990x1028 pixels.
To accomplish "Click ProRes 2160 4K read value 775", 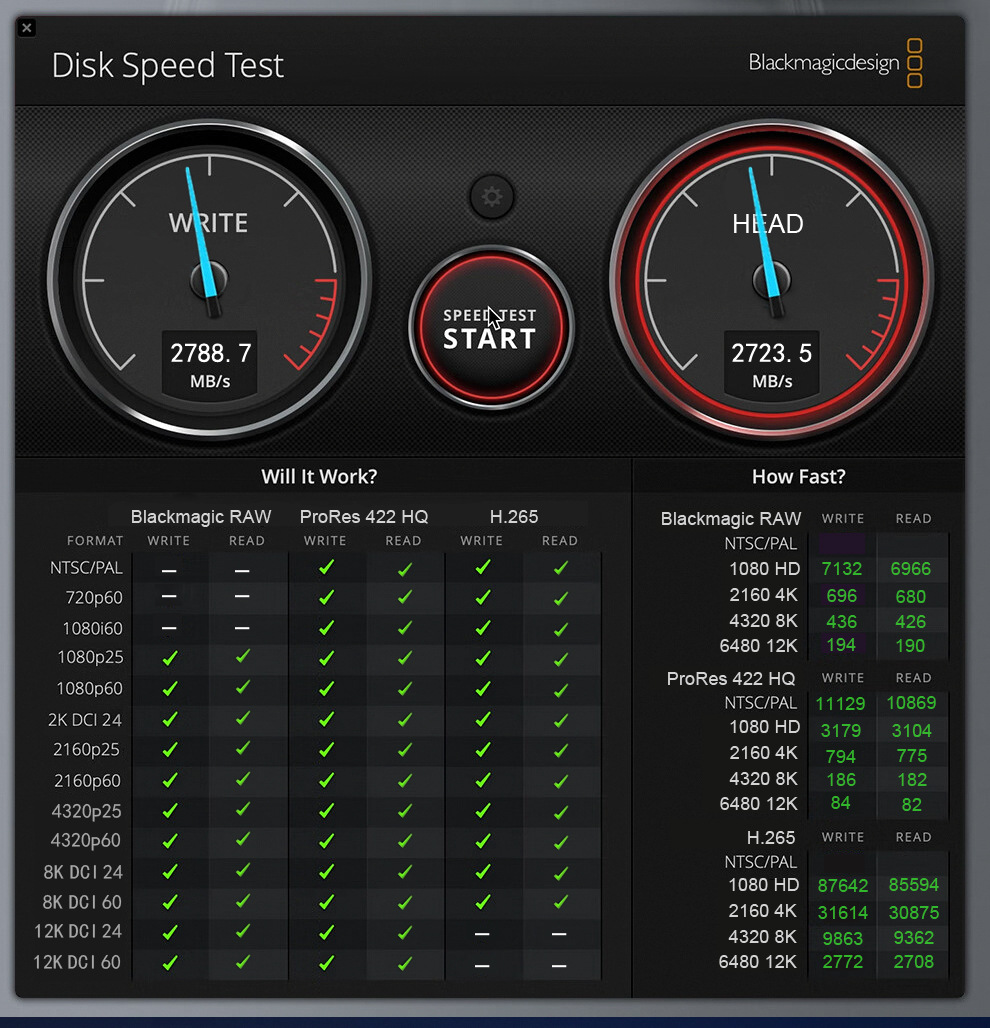I will pos(912,756).
